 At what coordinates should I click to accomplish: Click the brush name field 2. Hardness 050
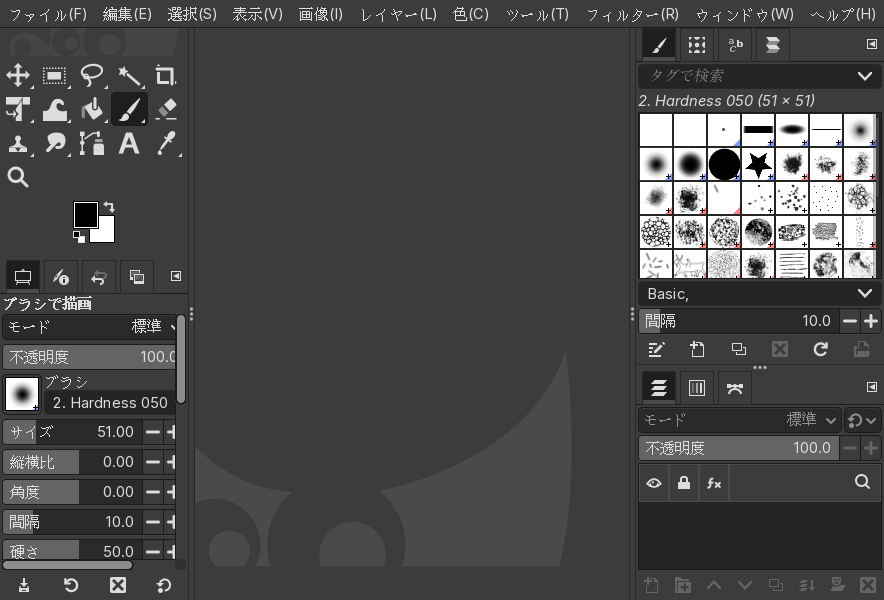point(110,403)
